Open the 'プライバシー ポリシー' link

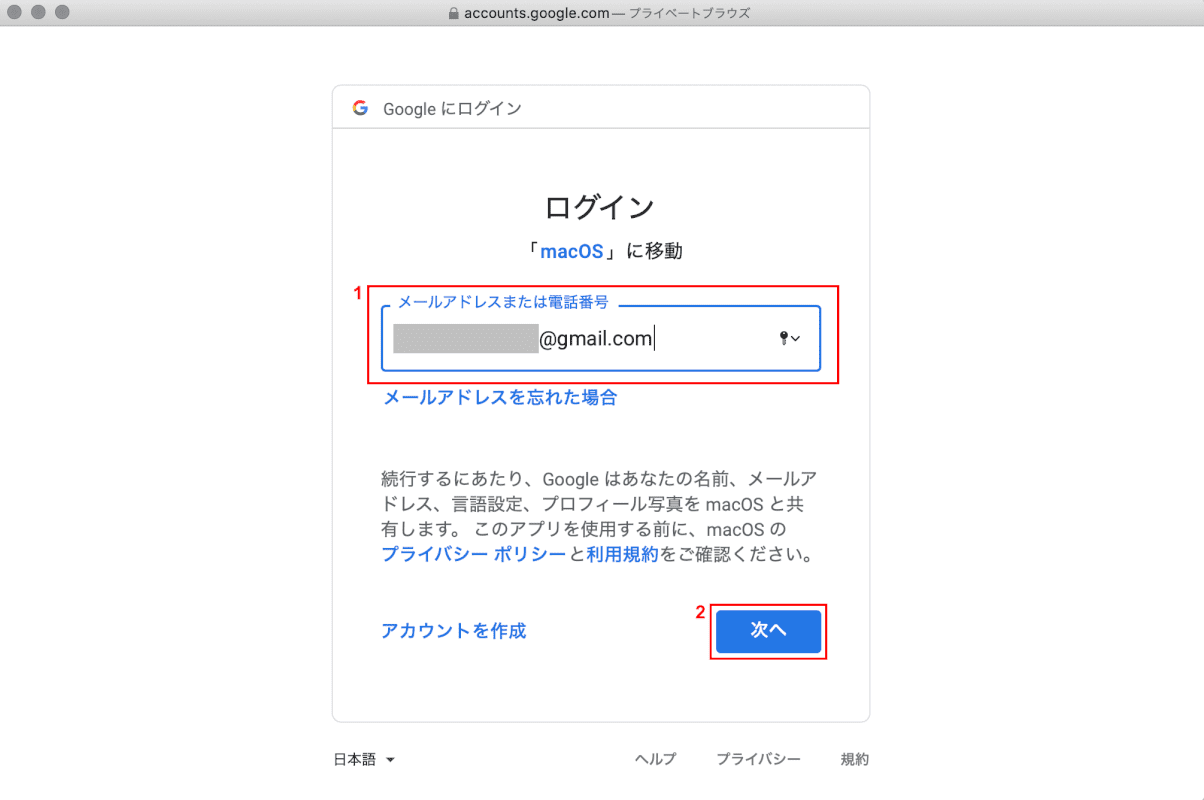click(x=473, y=554)
